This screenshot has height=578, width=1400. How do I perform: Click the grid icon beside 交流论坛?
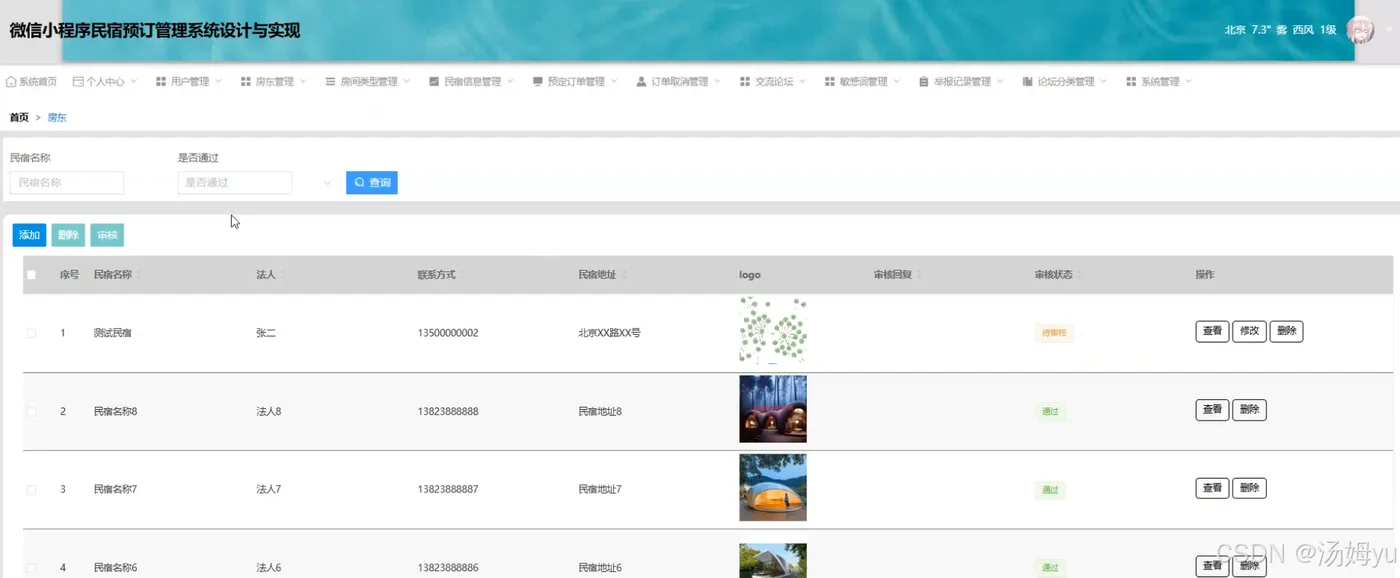click(x=745, y=82)
